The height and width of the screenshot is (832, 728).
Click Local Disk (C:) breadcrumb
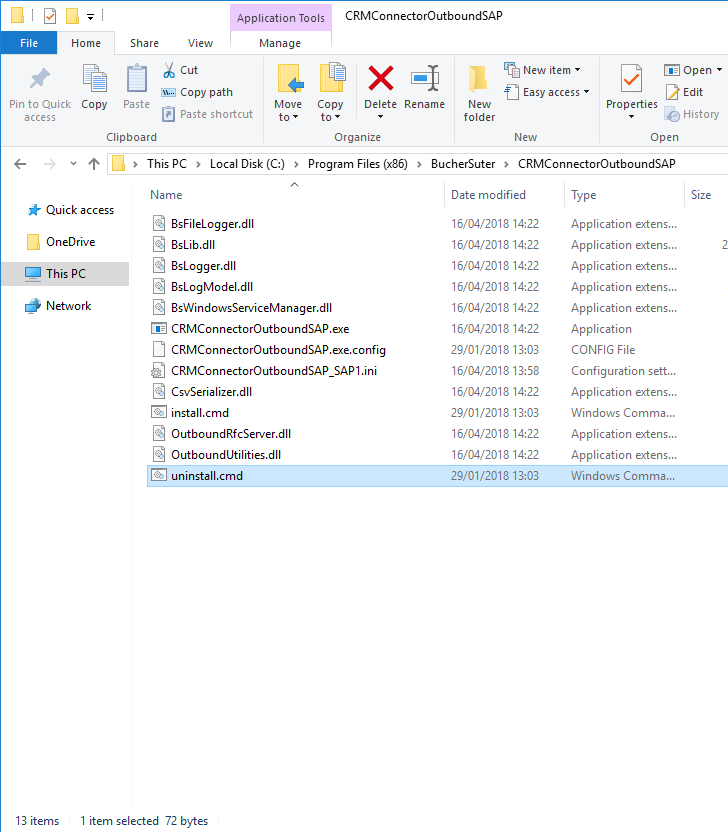click(x=247, y=164)
